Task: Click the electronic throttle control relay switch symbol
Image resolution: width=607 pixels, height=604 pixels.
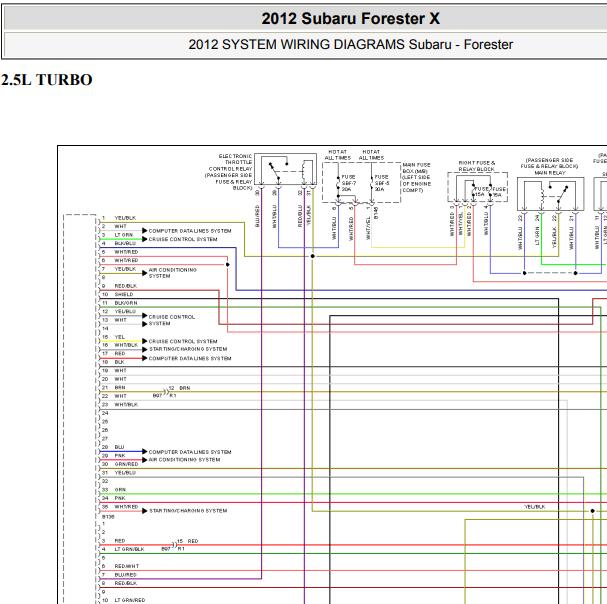Action: pos(276,170)
